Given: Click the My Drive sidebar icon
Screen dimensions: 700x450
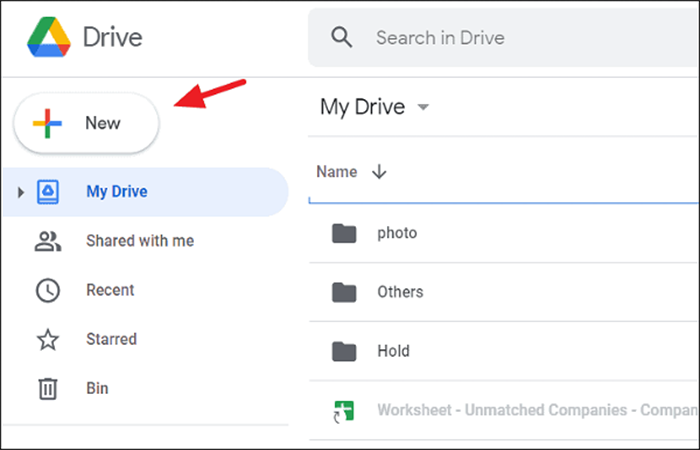Looking at the screenshot, I should pyautogui.click(x=48, y=192).
